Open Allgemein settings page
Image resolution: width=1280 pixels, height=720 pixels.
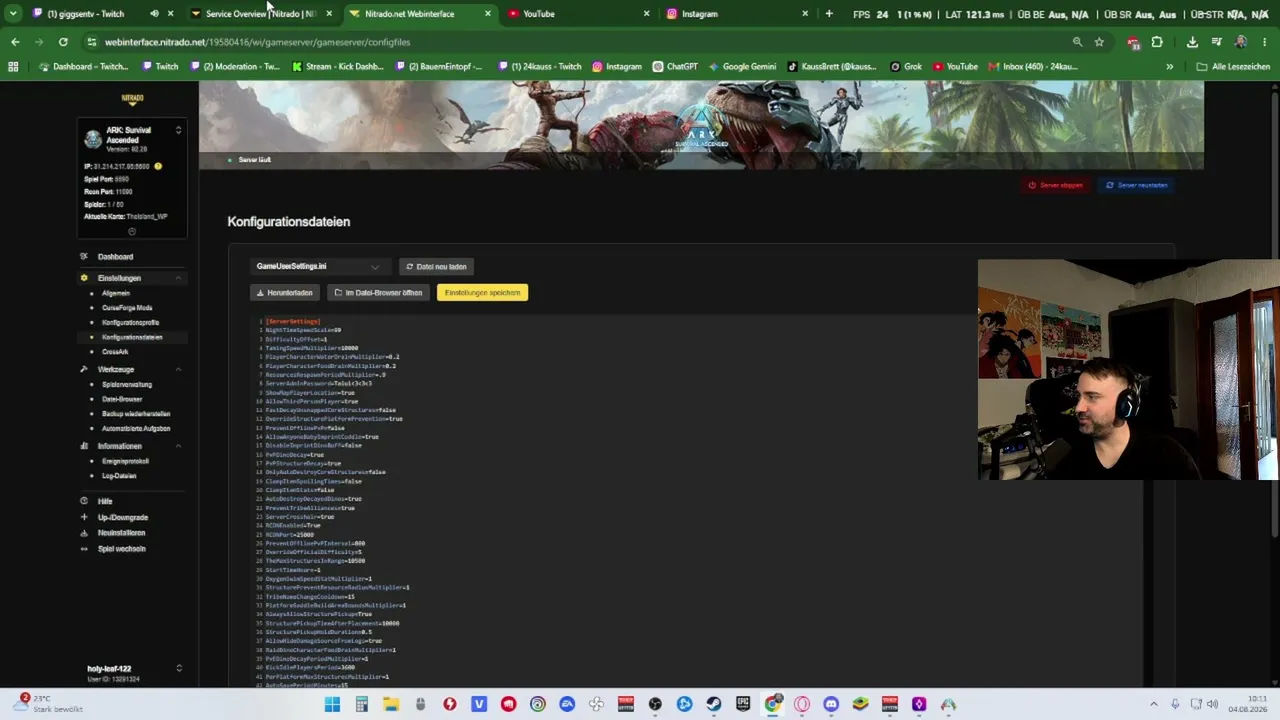(x=116, y=293)
